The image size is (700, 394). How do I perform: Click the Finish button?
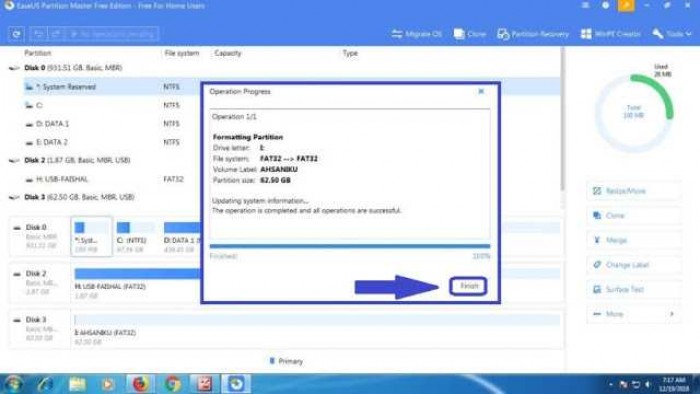click(x=468, y=286)
